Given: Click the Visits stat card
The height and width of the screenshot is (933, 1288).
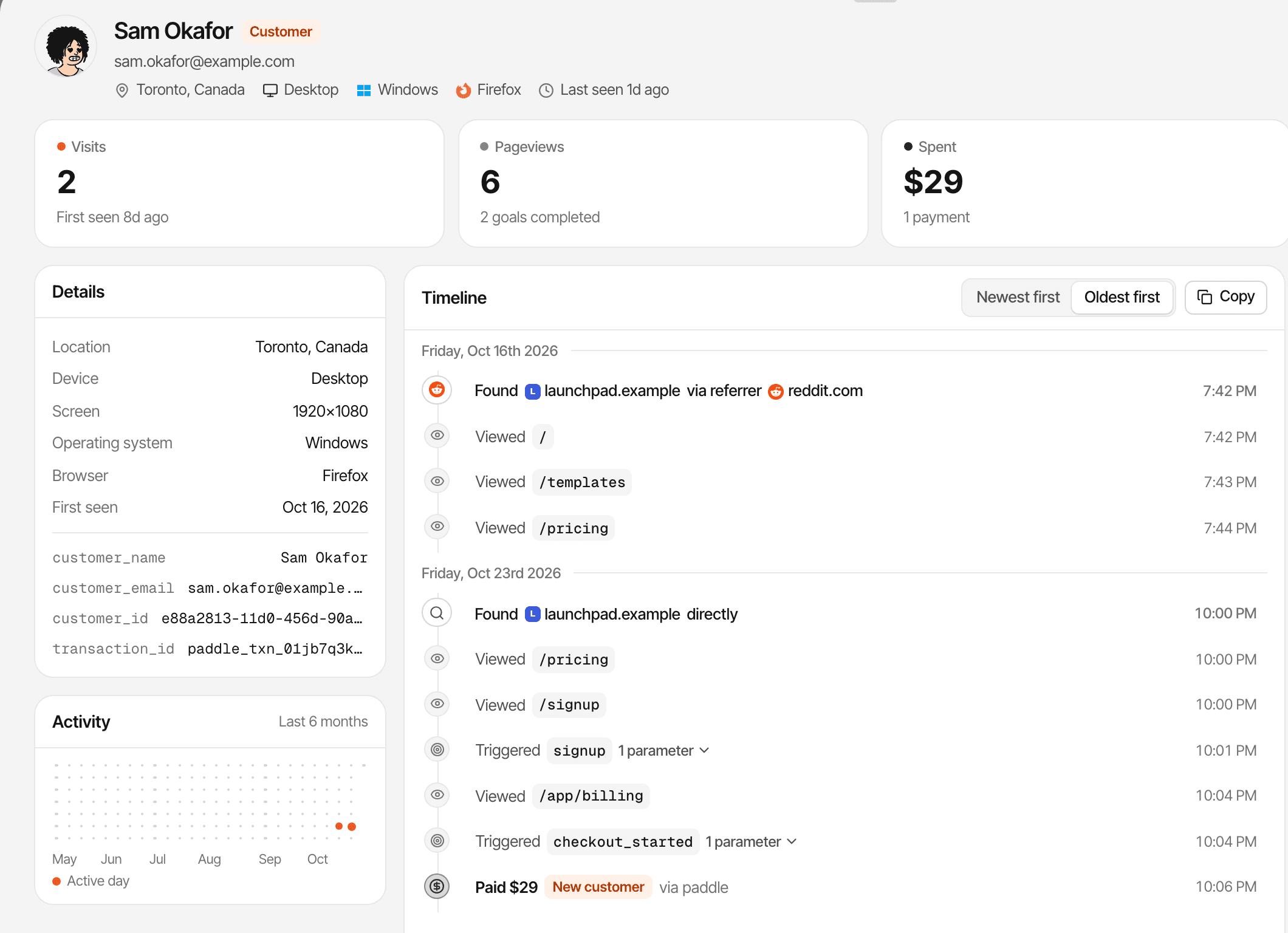Looking at the screenshot, I should 239,183.
